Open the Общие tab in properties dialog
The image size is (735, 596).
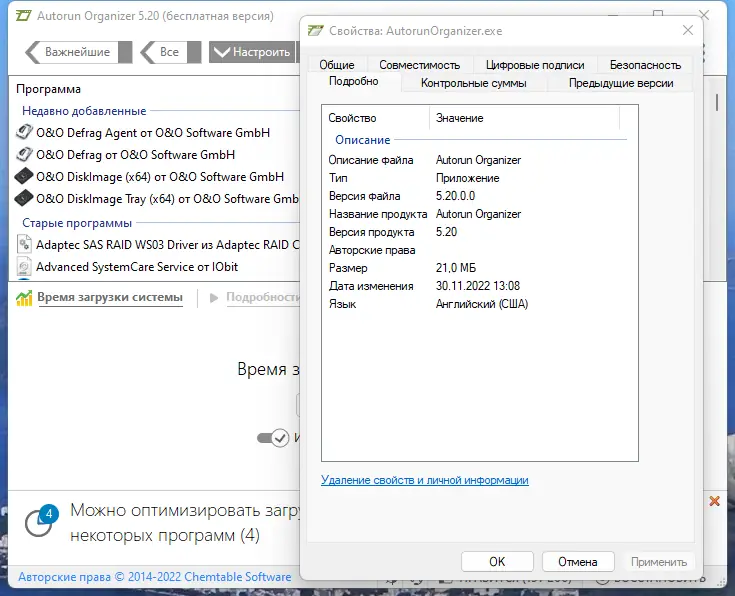337,65
